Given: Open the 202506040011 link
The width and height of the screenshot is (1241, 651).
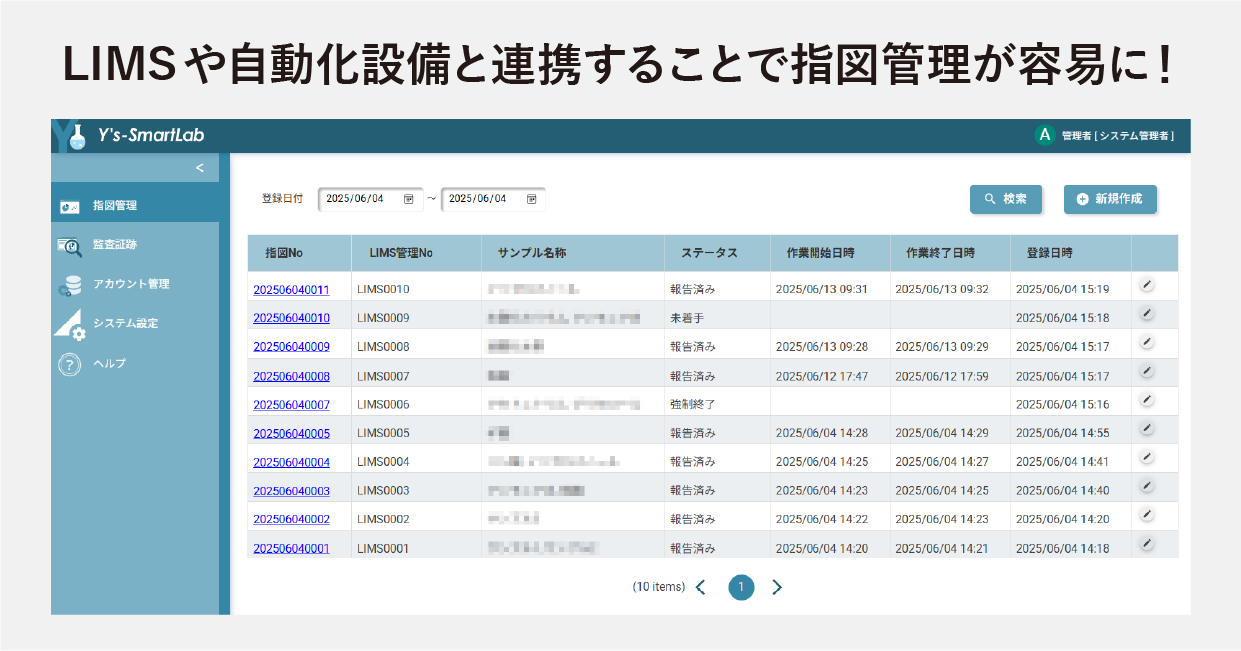Looking at the screenshot, I should [x=291, y=289].
